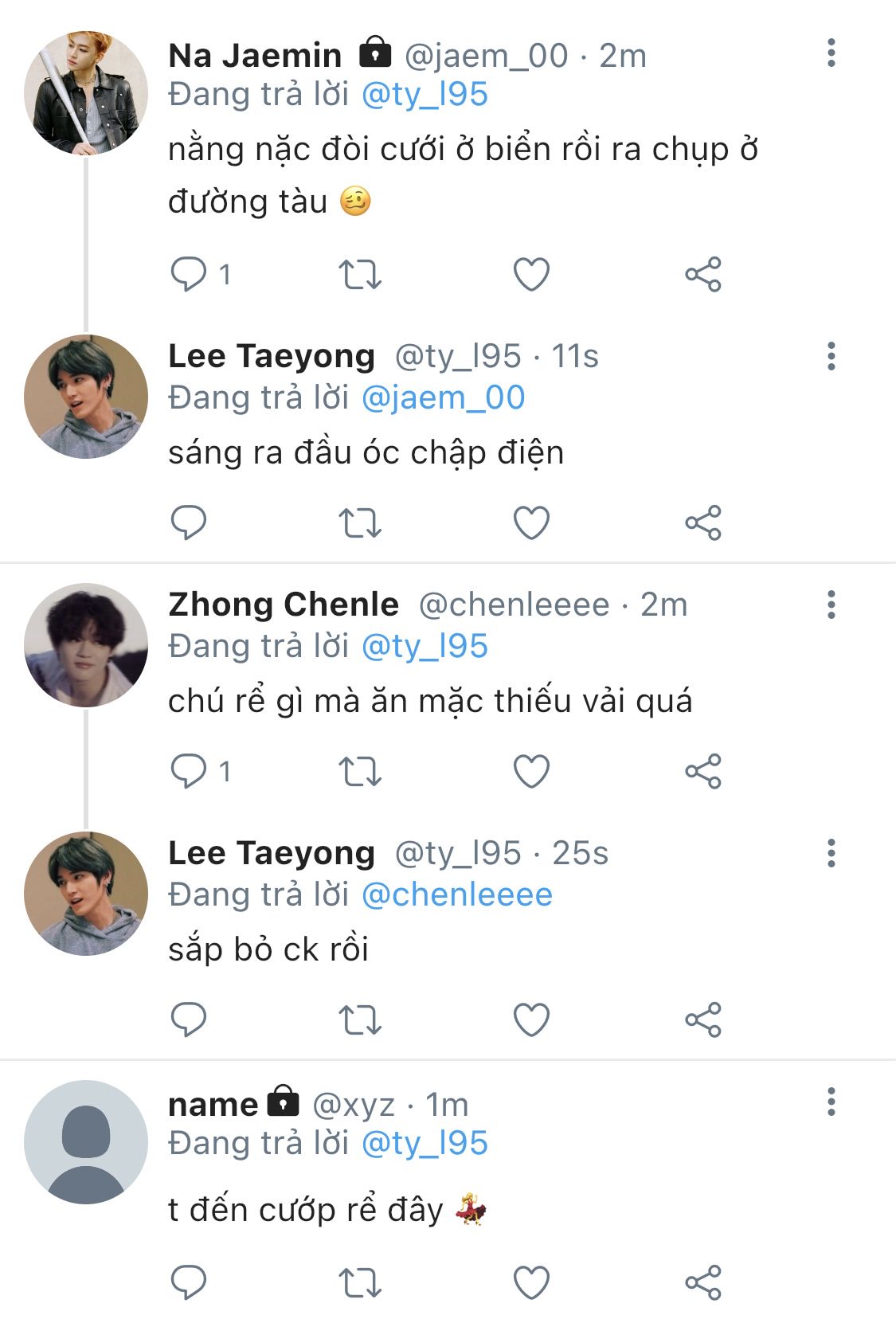Like Zhong Chenle's tweet
The width and height of the screenshot is (896, 1319).
pyautogui.click(x=531, y=771)
